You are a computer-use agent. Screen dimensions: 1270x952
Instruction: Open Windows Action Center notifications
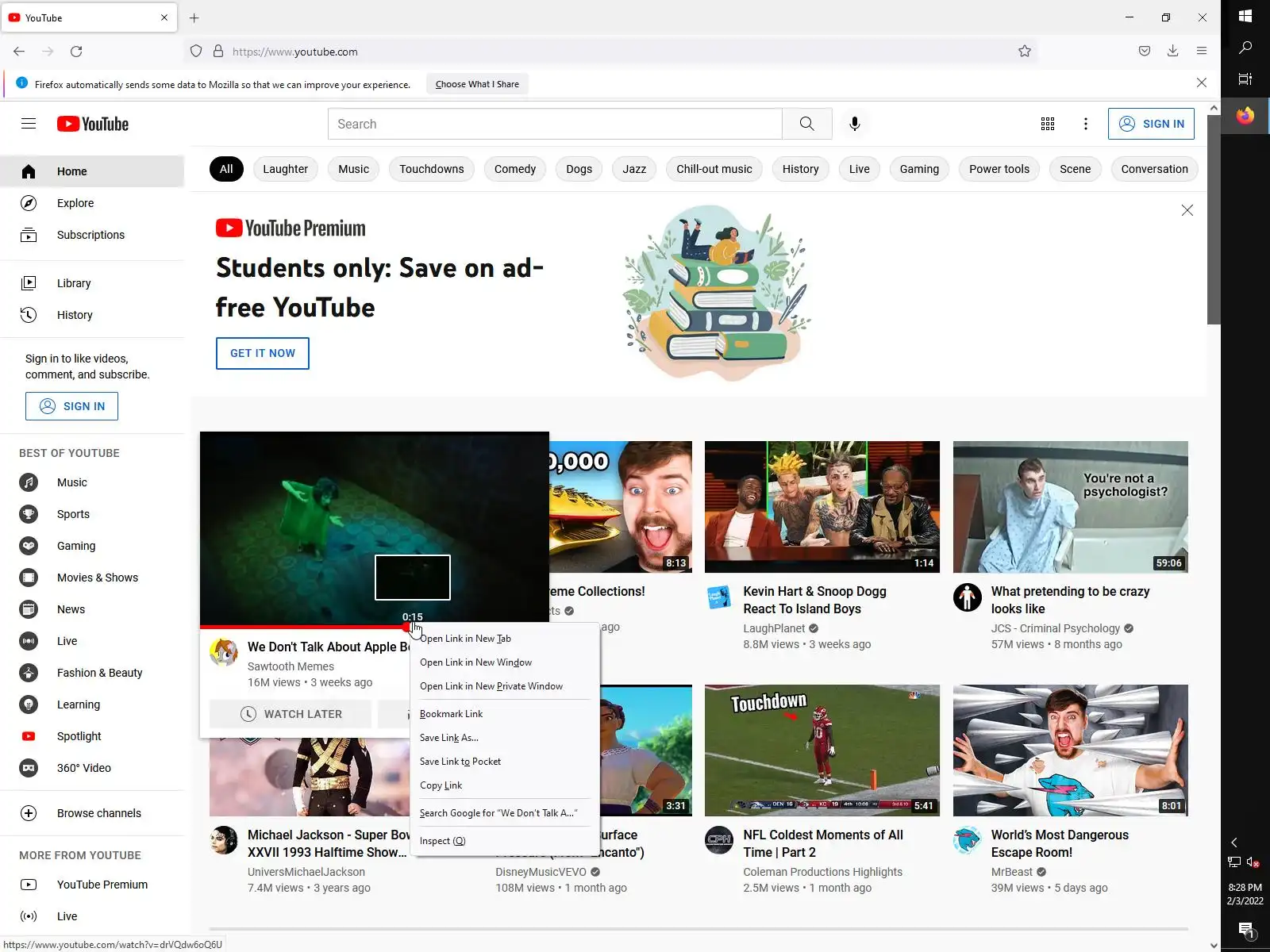point(1245,930)
